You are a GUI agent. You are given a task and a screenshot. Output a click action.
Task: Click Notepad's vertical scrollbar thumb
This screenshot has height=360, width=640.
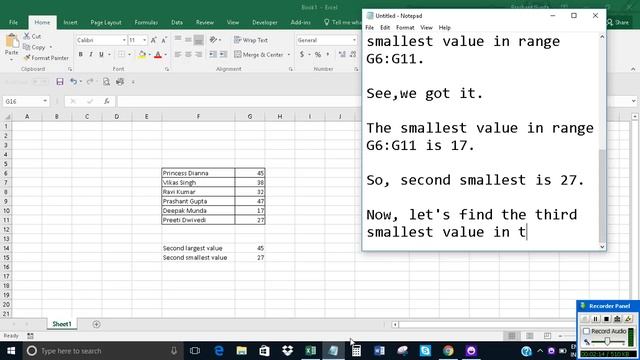tap(602, 196)
